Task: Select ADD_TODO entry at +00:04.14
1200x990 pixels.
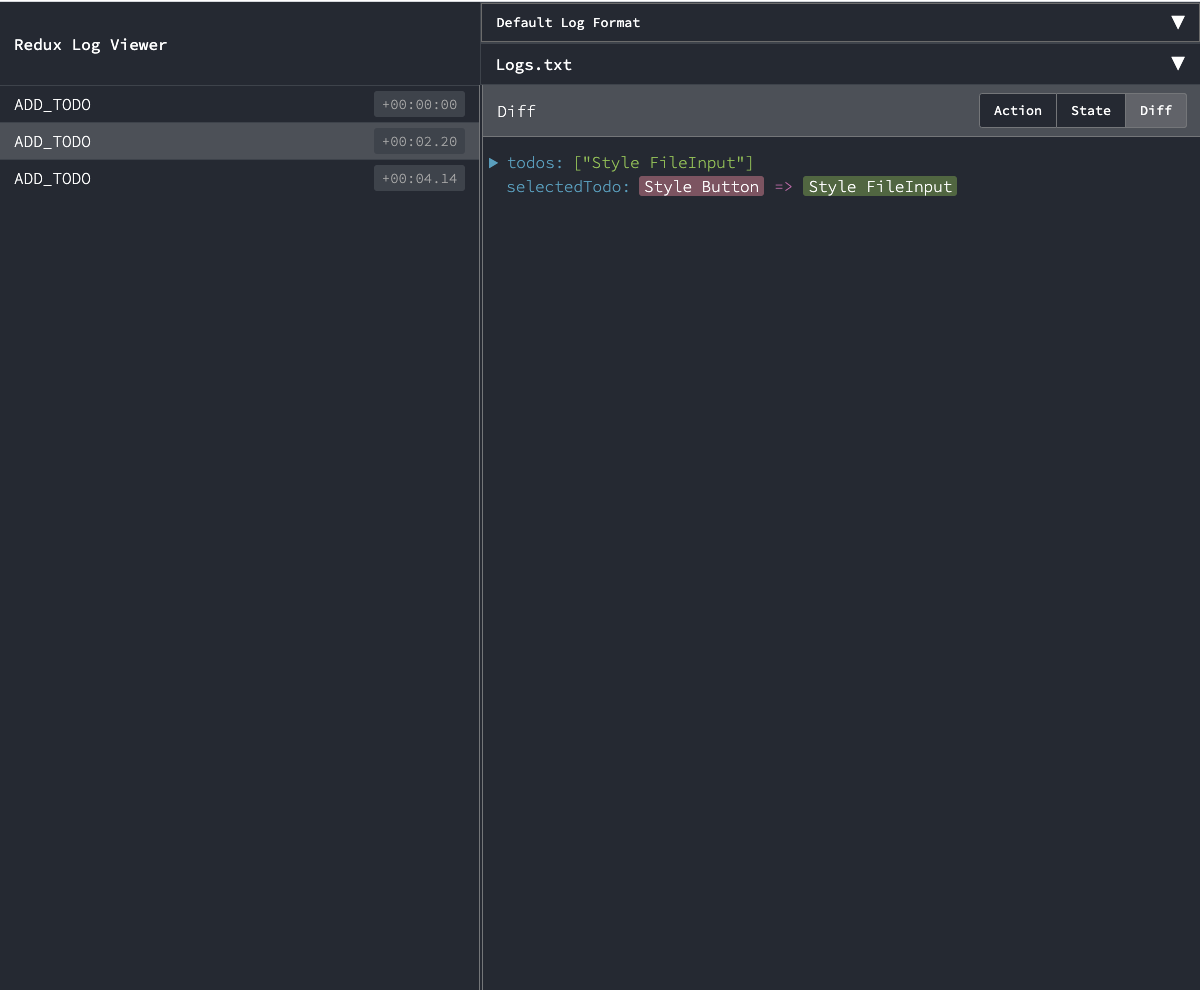Action: 240,178
